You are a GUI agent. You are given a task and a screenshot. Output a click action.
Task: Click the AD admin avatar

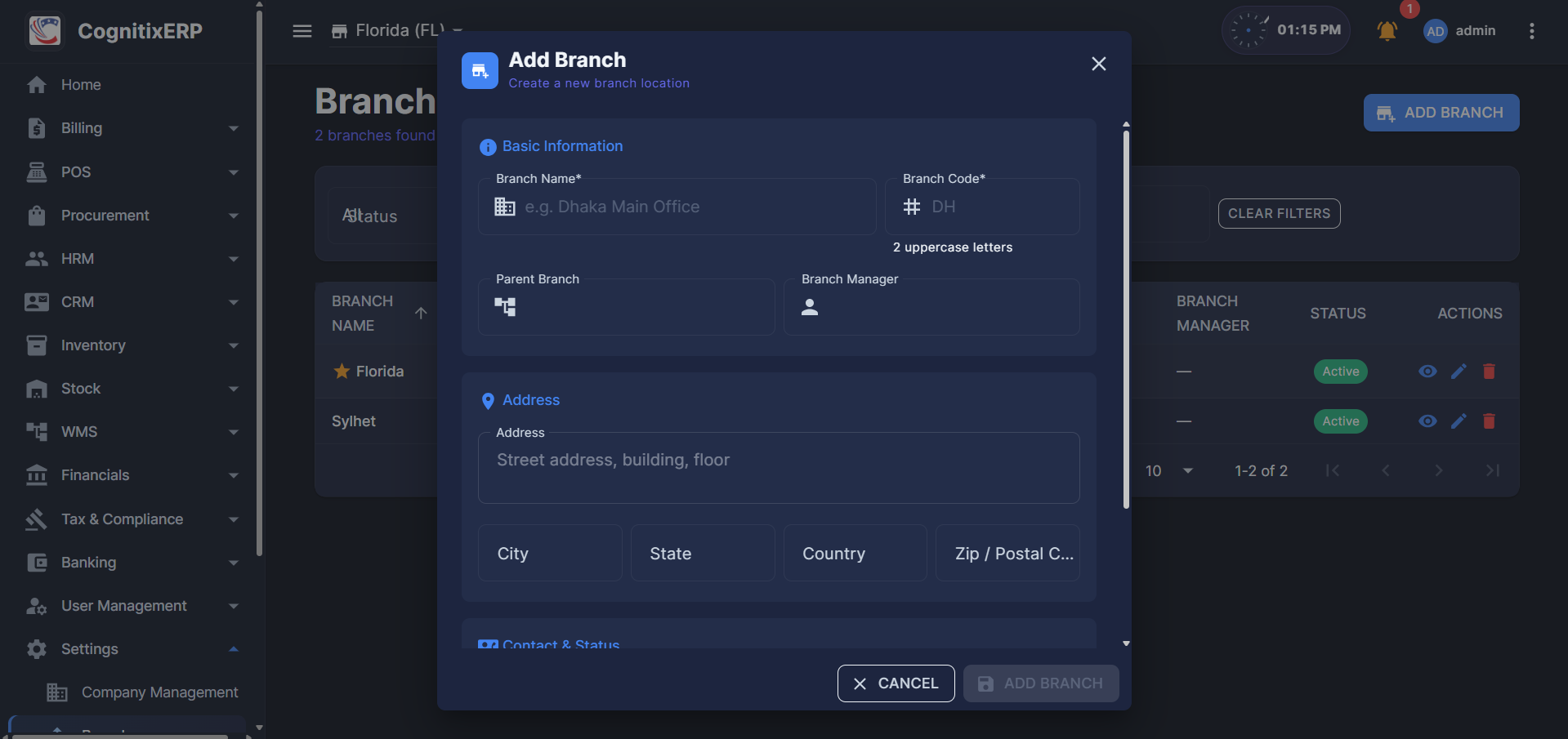[1435, 31]
